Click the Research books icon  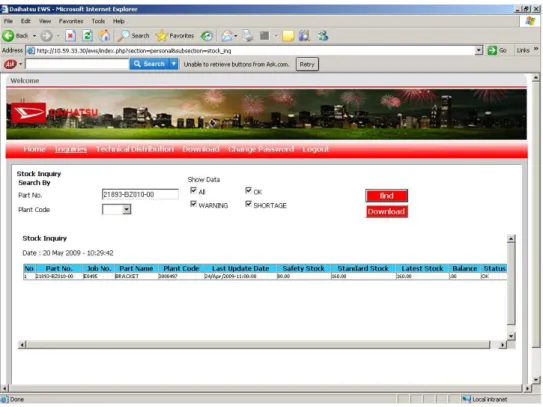tap(304, 36)
